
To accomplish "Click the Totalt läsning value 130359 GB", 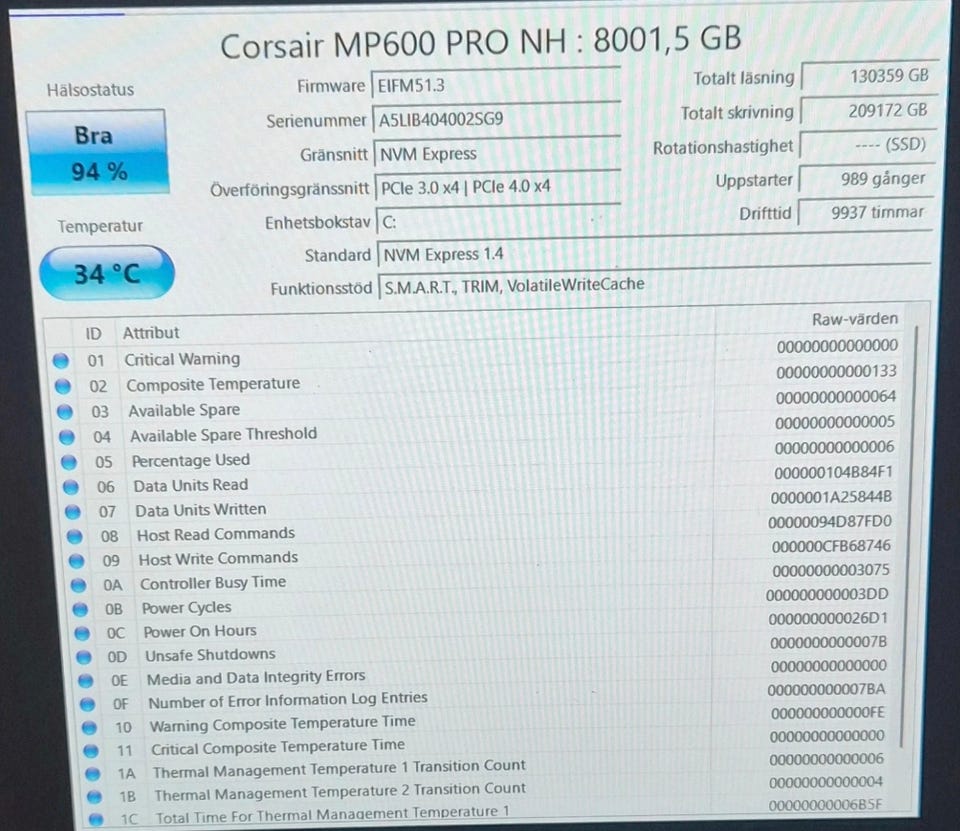I will pos(869,76).
